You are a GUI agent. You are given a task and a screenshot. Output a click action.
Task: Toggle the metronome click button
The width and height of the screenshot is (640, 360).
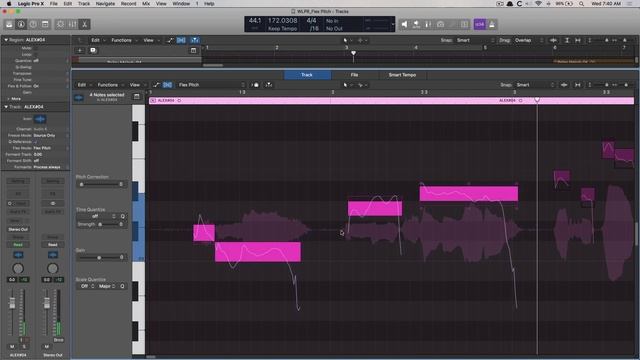coord(492,24)
